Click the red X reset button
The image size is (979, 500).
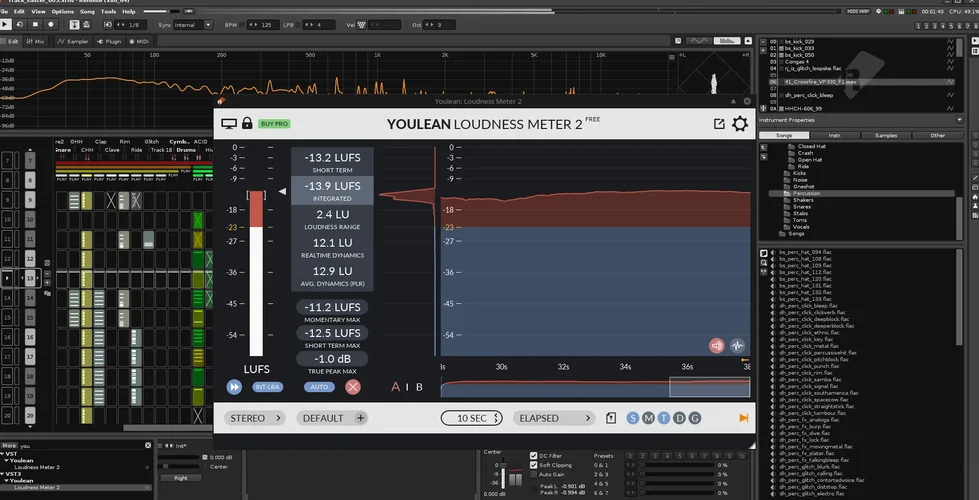click(353, 387)
